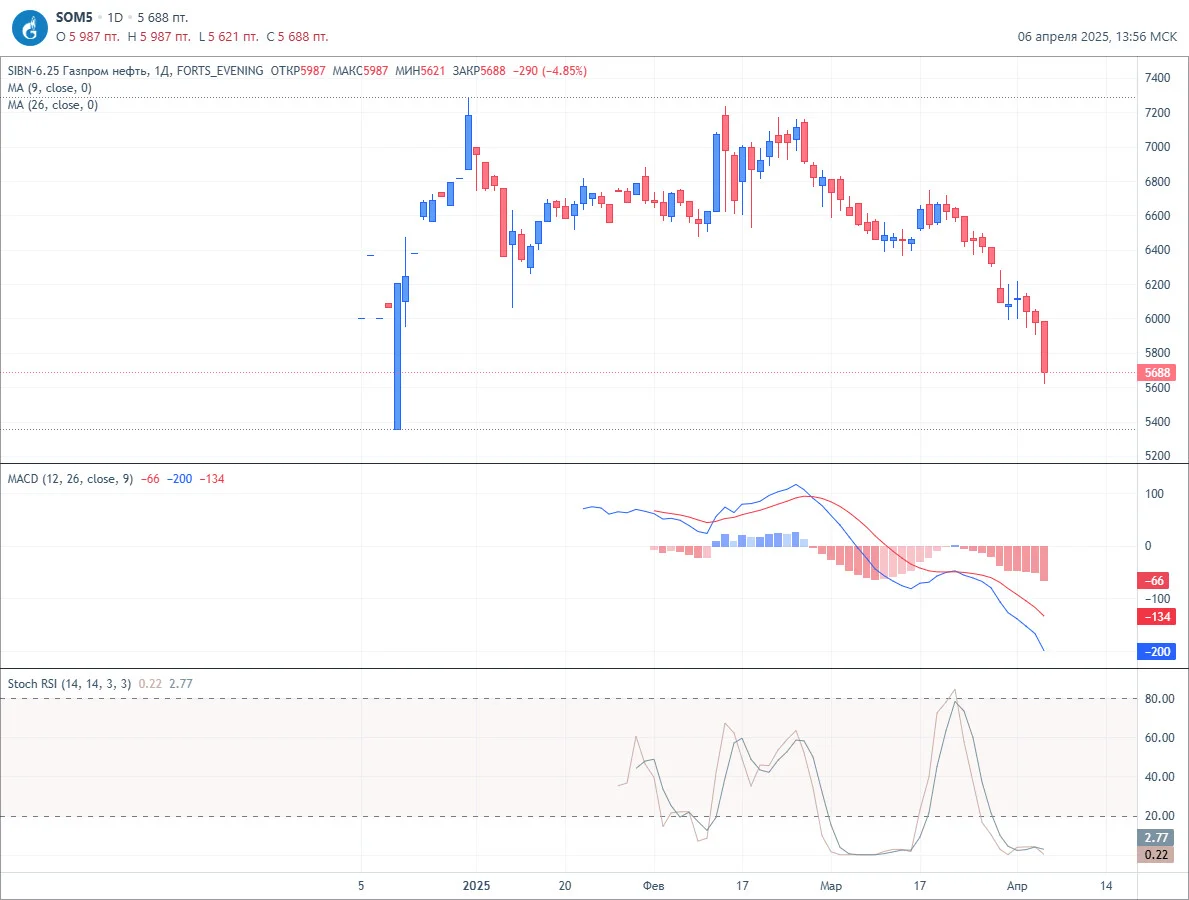Open the Stoch RSI (14, 14, 3, 3) legend

tap(69, 684)
